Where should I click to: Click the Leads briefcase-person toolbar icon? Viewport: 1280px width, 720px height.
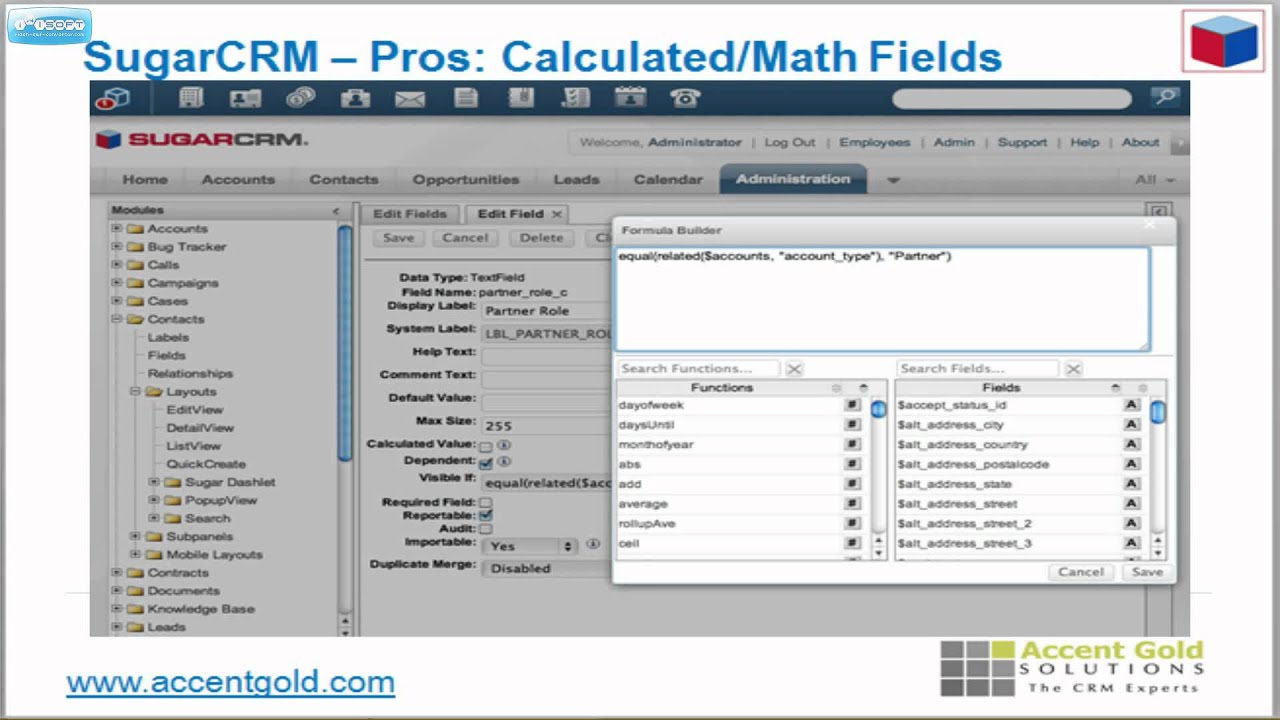[355, 98]
